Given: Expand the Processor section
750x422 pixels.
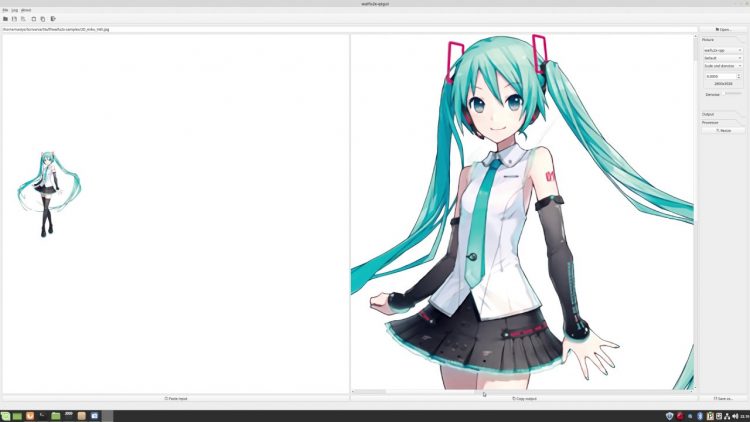Looking at the screenshot, I should [710, 122].
